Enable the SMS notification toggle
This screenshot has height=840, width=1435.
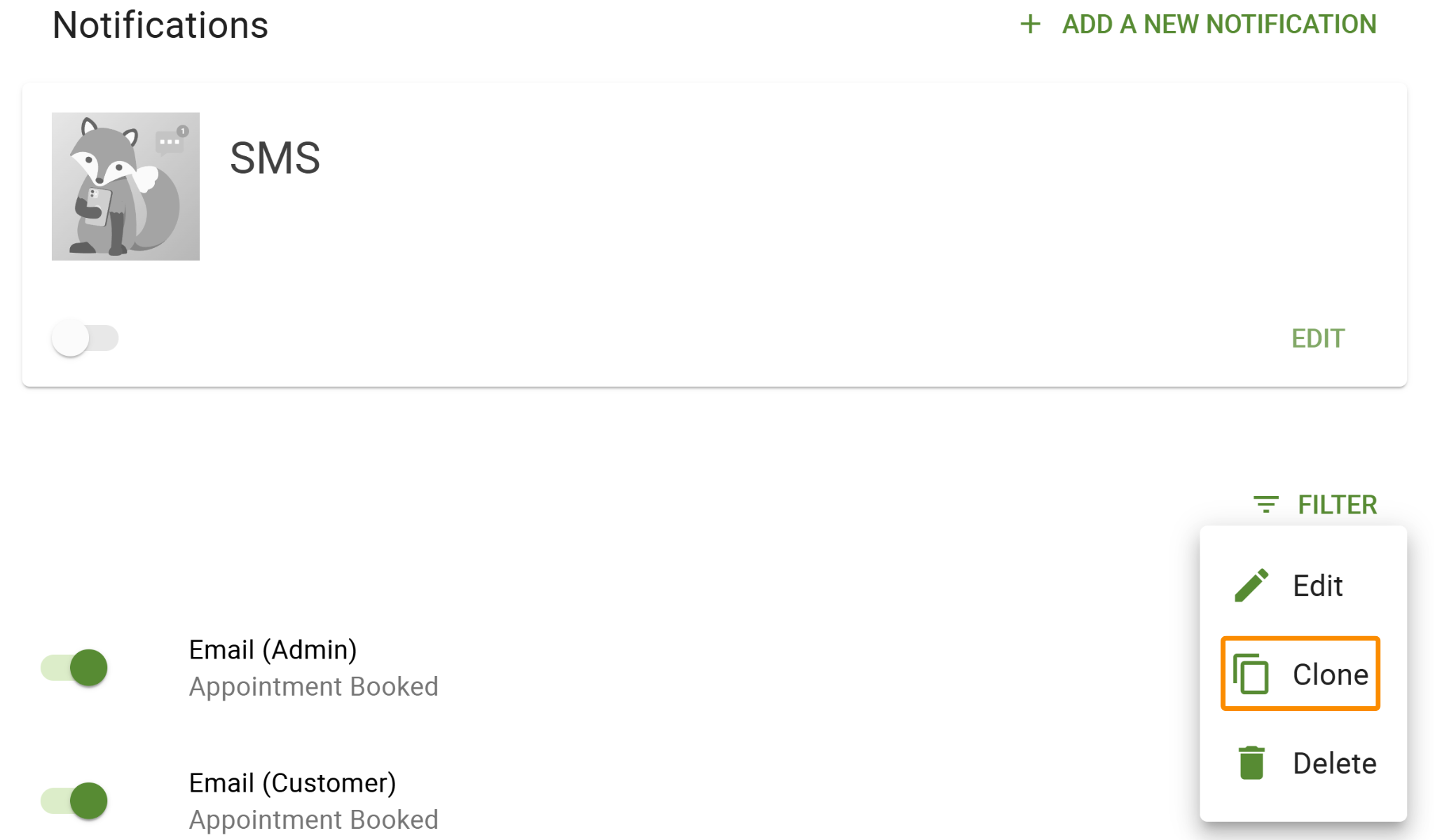85,338
